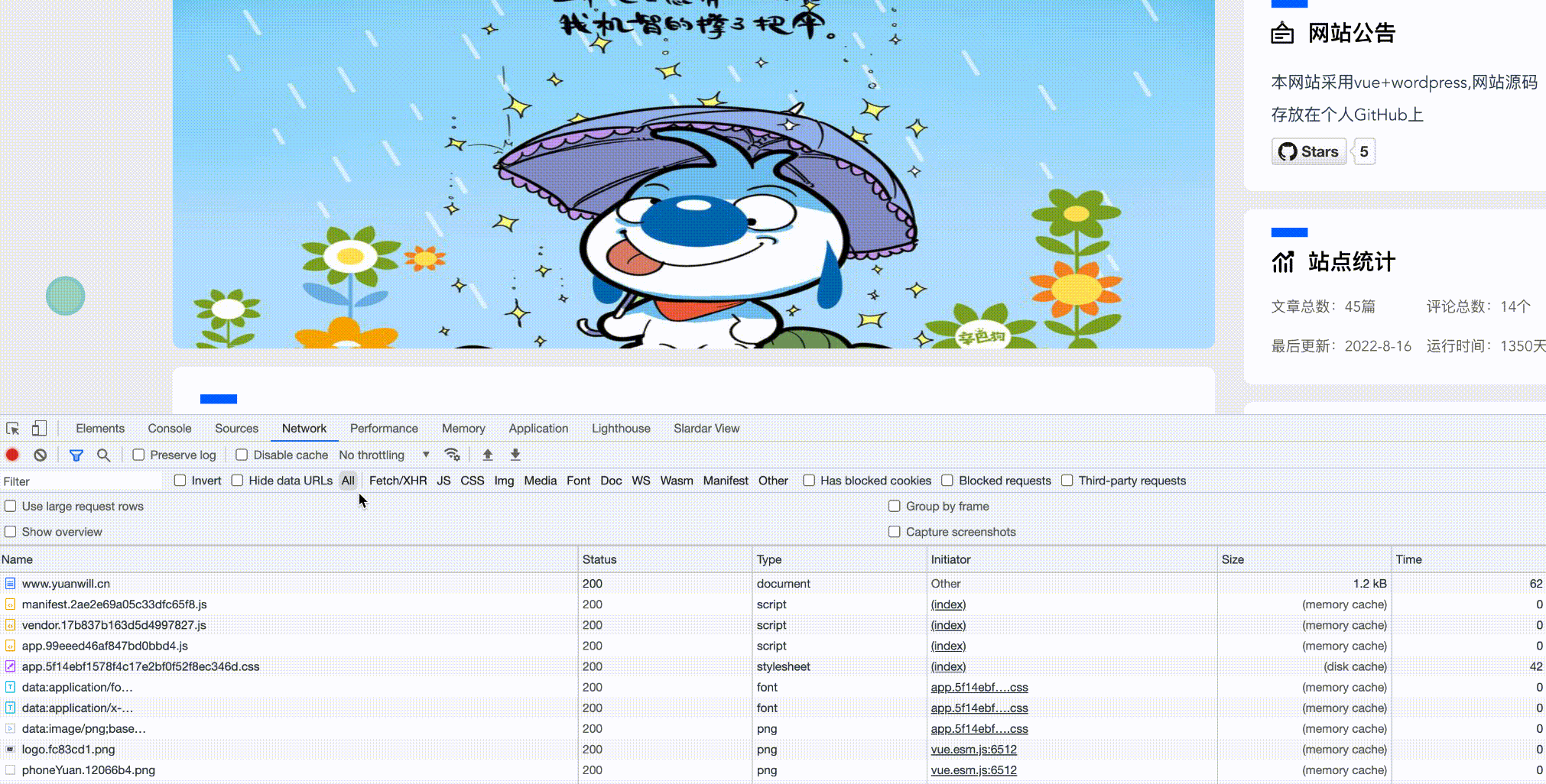1546x784 pixels.
Task: Select phoneYuan.12066b4.png request
Action: pos(773,770)
